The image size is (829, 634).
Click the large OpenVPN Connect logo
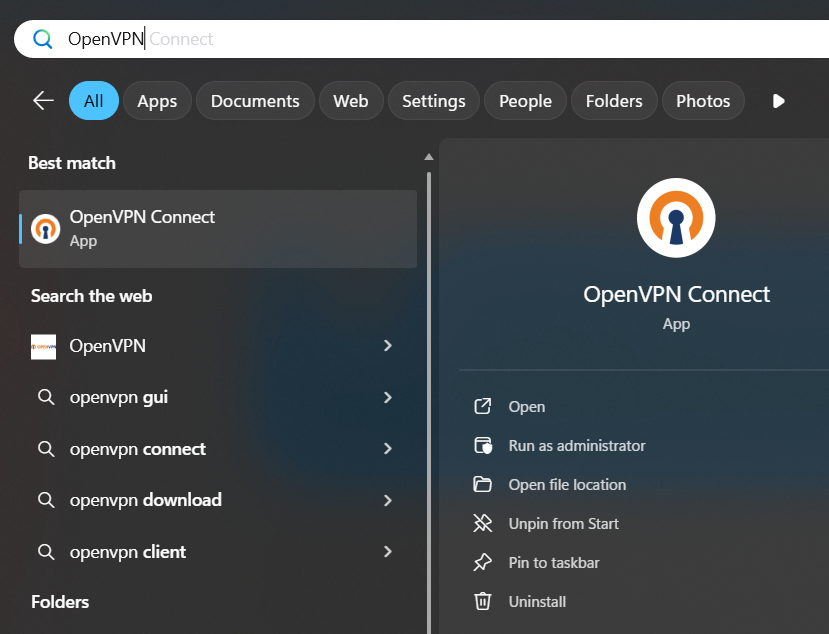click(676, 218)
